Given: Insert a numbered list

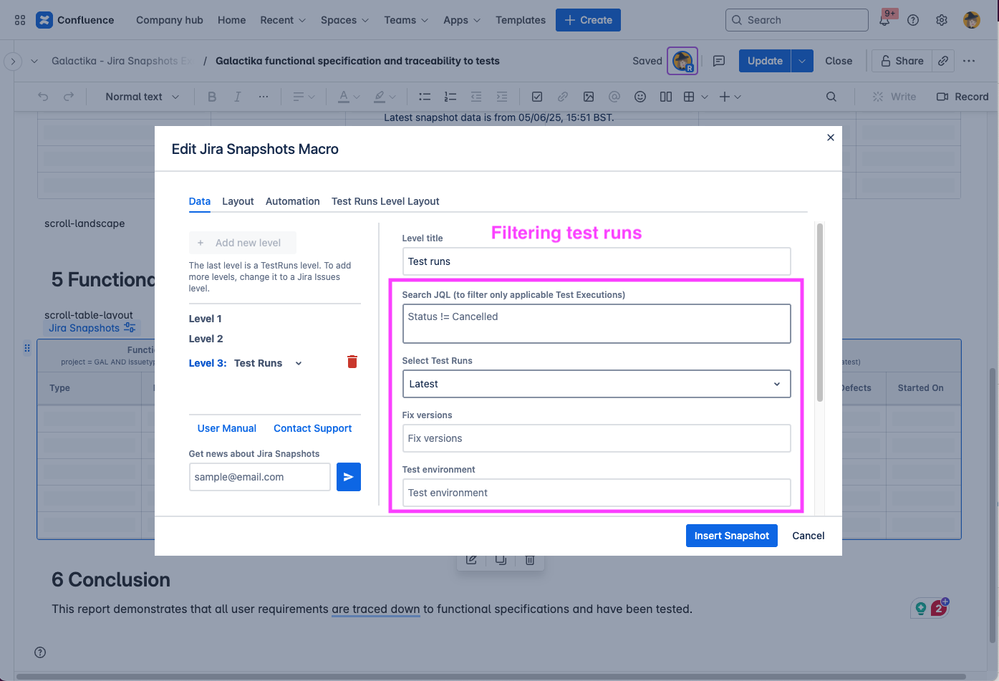Looking at the screenshot, I should pos(450,97).
